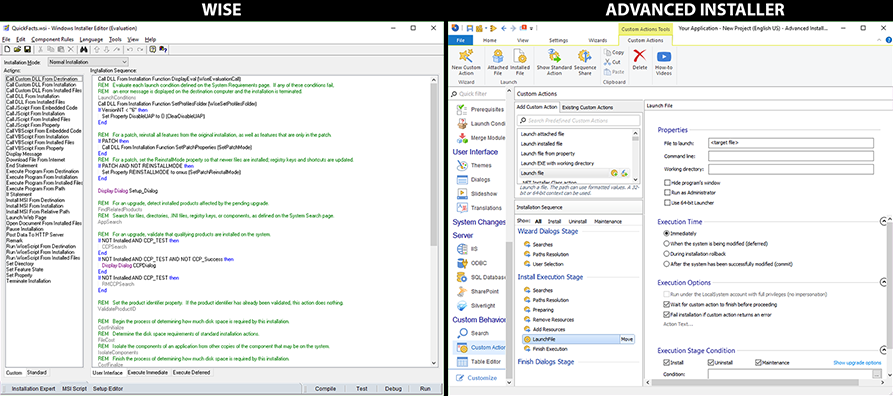
Task: Click New file icon in Wise toolbar
Action: 7,50
